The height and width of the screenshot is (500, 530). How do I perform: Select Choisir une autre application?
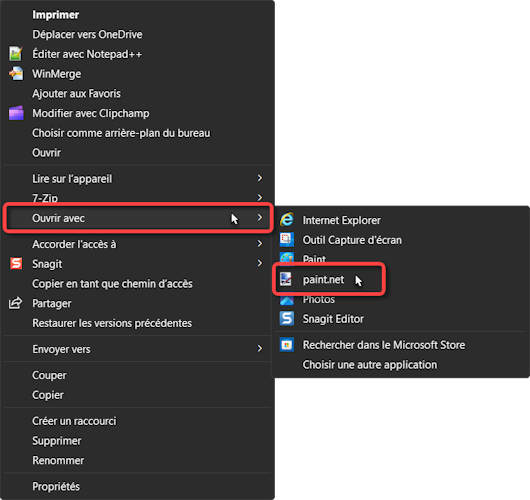click(401, 365)
